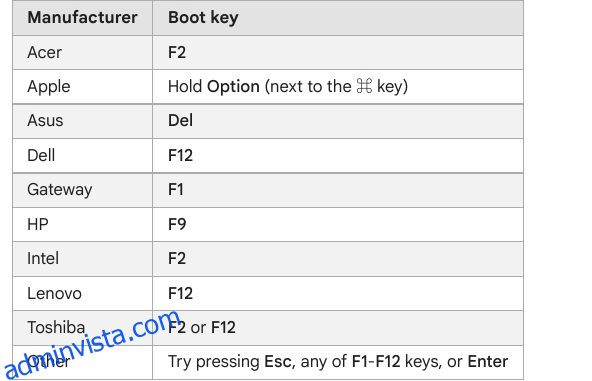The height and width of the screenshot is (381, 592).
Task: Click the F9 boot key for HP
Action: click(177, 224)
